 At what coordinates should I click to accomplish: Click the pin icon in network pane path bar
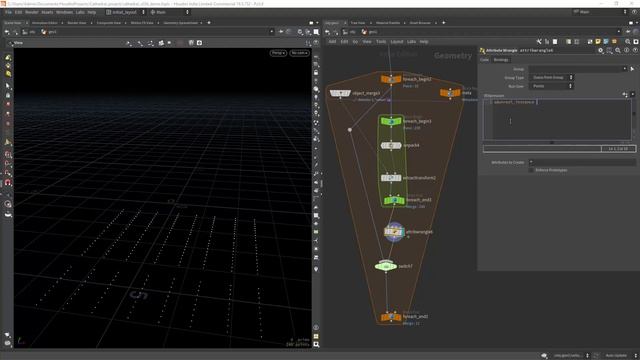[628, 32]
